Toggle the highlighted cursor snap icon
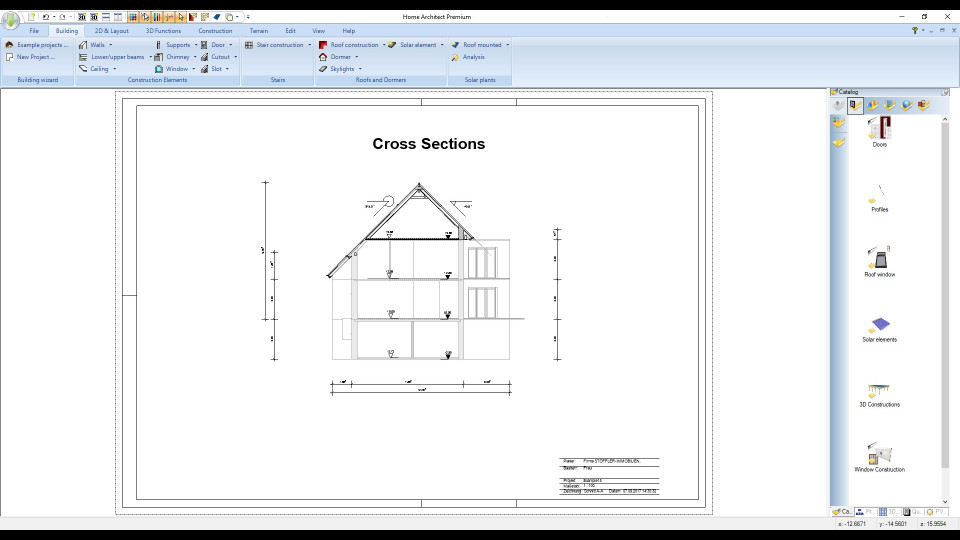Viewport: 960px width, 540px height. 145,17
